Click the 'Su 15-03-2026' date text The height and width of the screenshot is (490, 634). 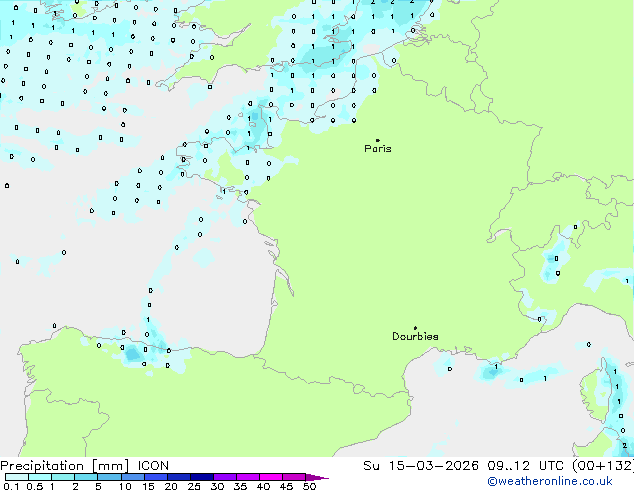421,466
